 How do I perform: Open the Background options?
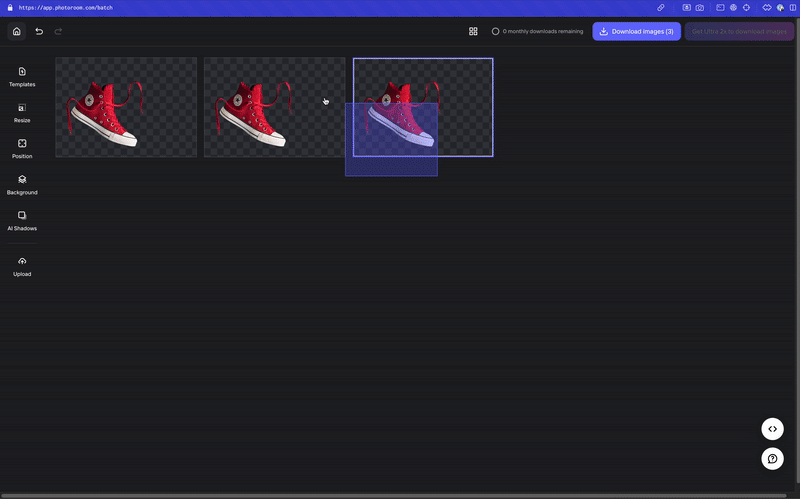click(x=22, y=184)
